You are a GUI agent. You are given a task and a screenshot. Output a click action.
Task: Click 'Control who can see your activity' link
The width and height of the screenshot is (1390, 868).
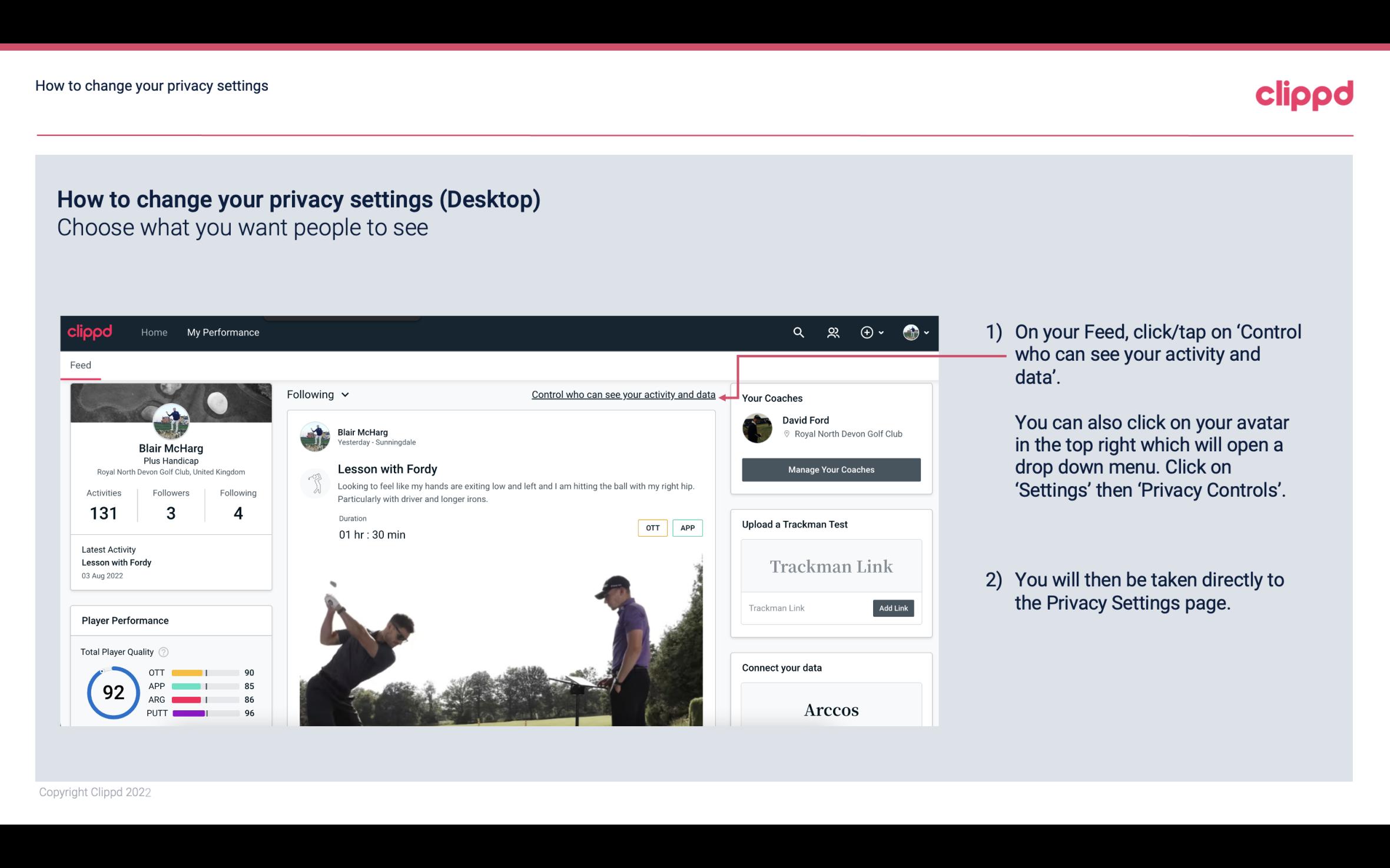tap(623, 394)
